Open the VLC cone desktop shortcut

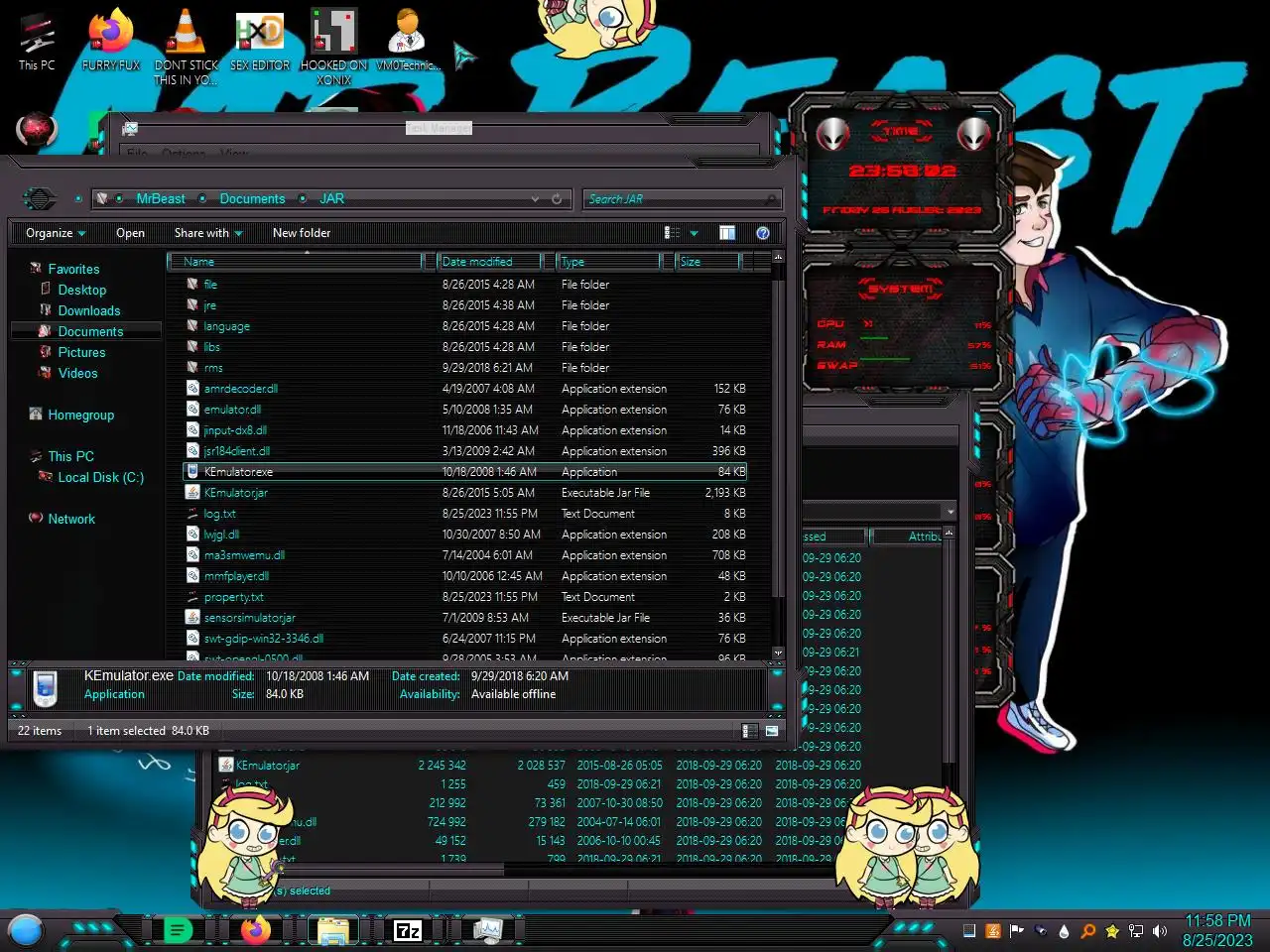pos(186,45)
